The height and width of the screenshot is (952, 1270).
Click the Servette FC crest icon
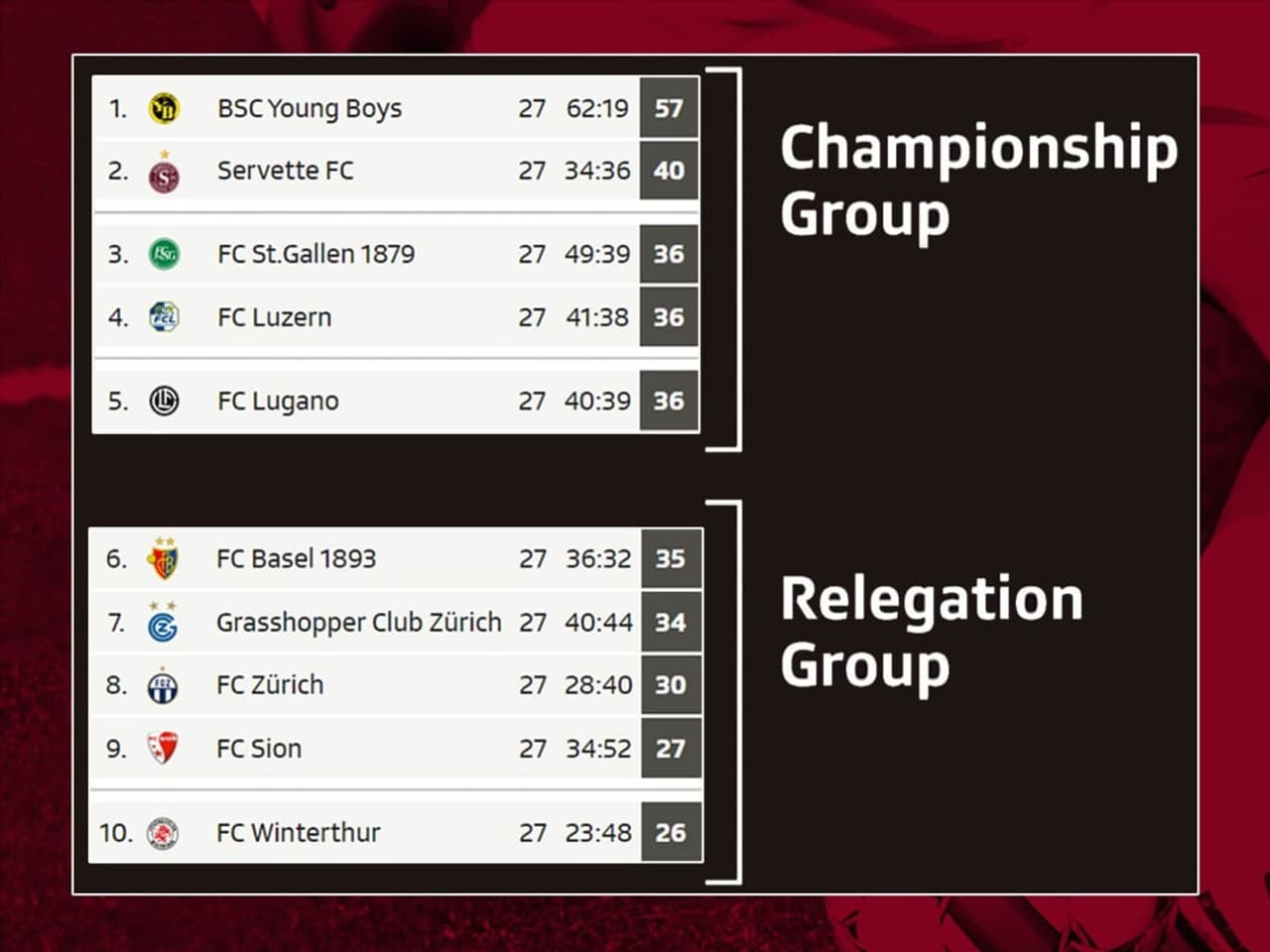(x=164, y=173)
